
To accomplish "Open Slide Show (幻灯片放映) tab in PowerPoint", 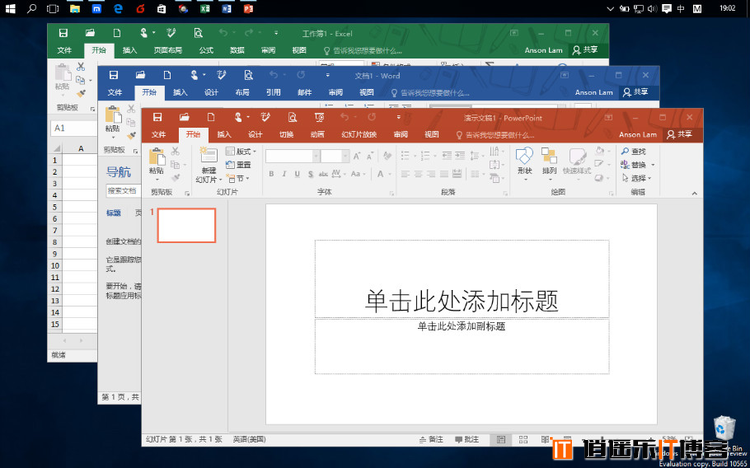I will pos(359,134).
